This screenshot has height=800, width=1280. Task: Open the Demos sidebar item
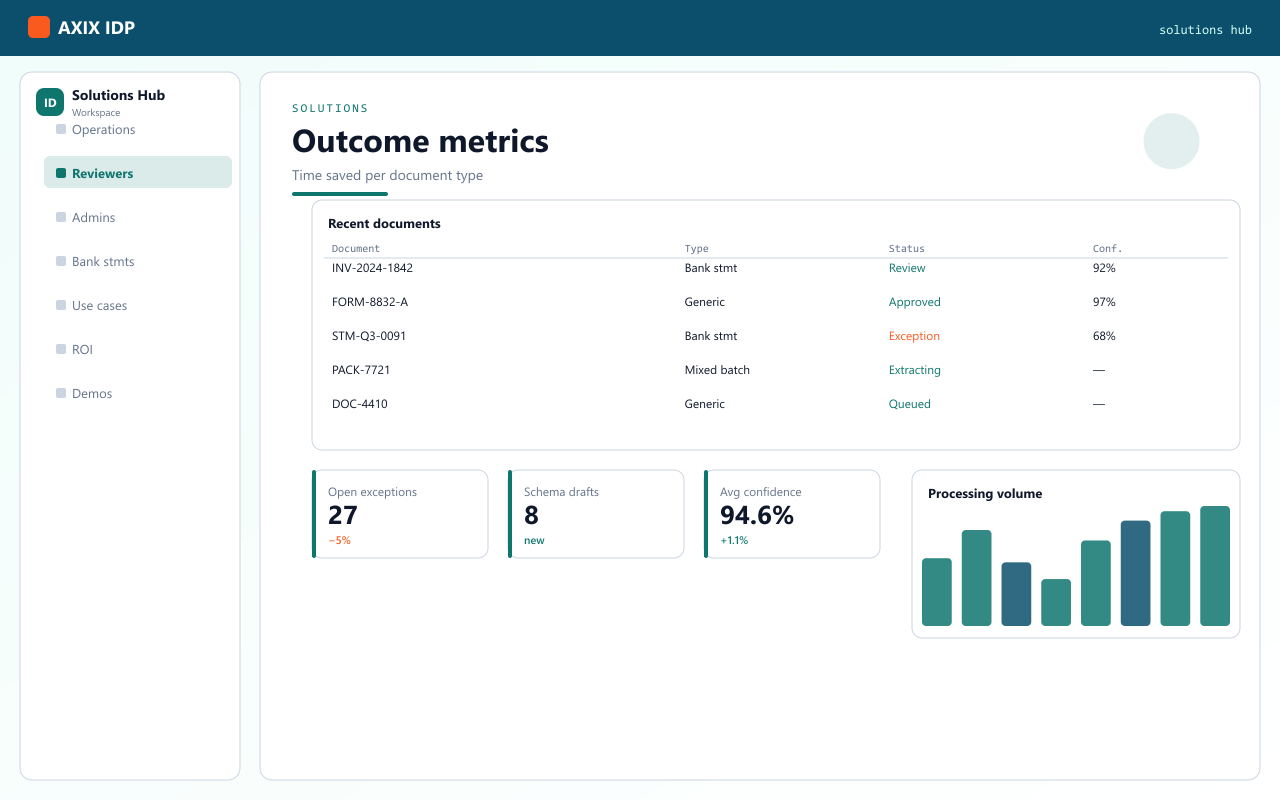[x=138, y=392]
